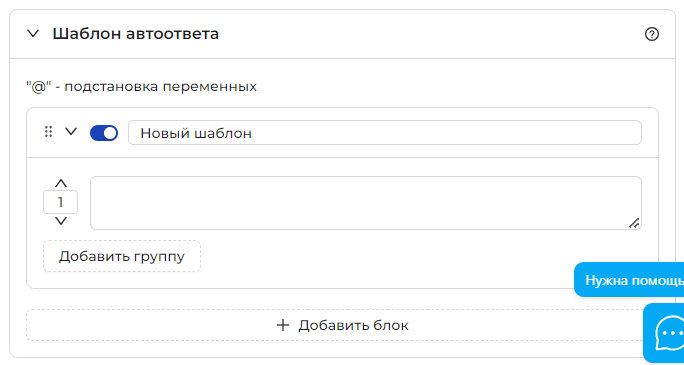Click into the empty reply text area
684x365 pixels.
coord(366,203)
